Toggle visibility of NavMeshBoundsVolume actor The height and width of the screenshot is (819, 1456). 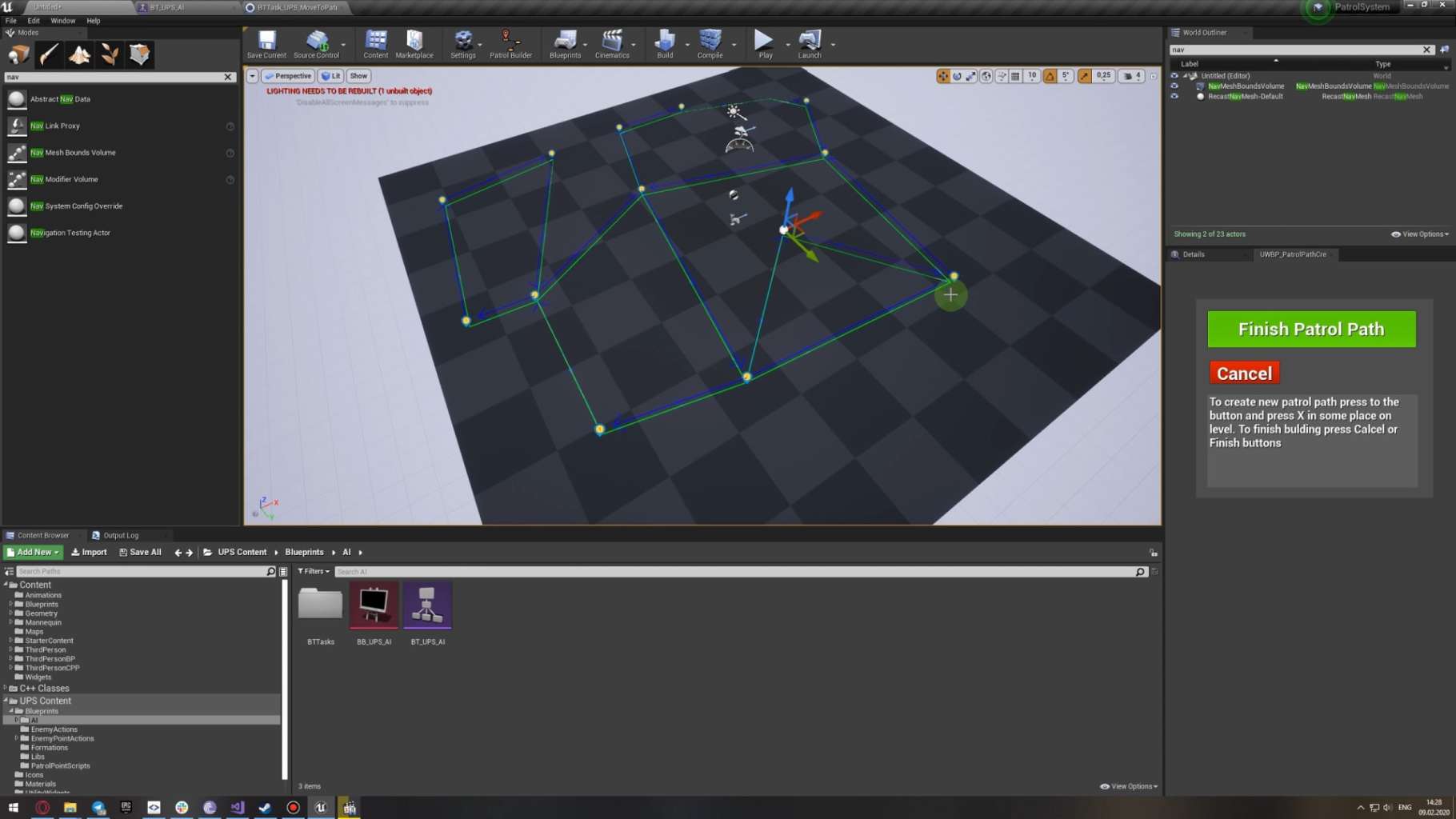[x=1174, y=86]
